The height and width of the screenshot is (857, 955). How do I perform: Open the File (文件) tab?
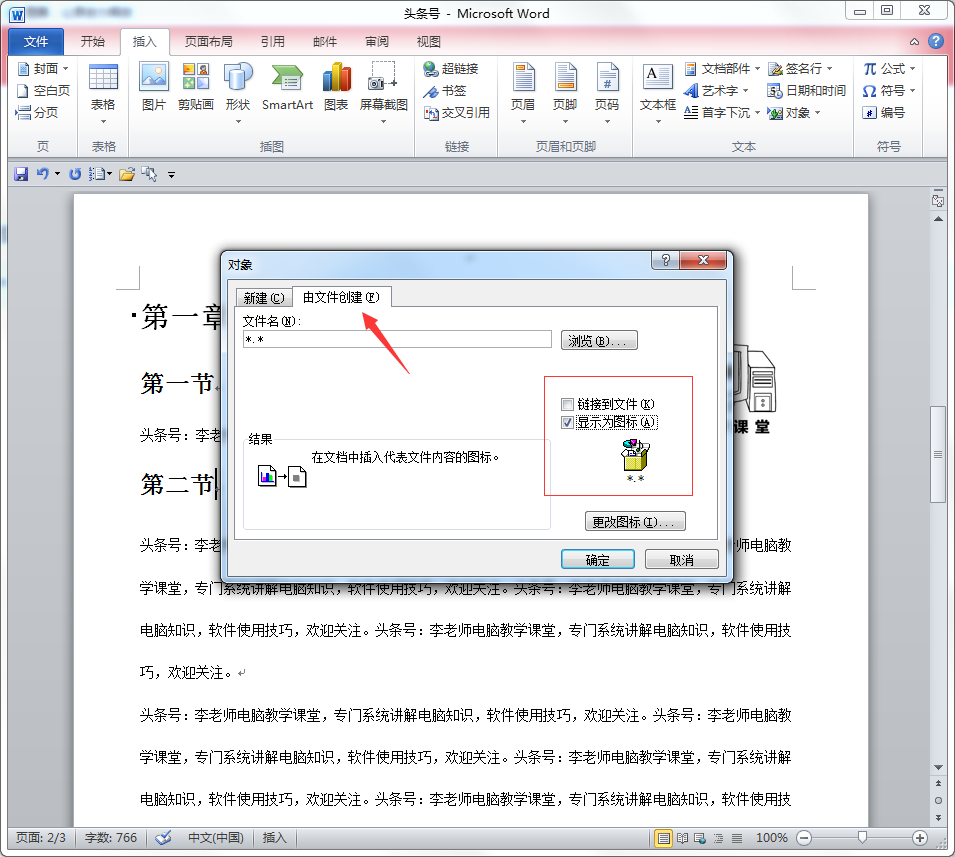click(36, 41)
